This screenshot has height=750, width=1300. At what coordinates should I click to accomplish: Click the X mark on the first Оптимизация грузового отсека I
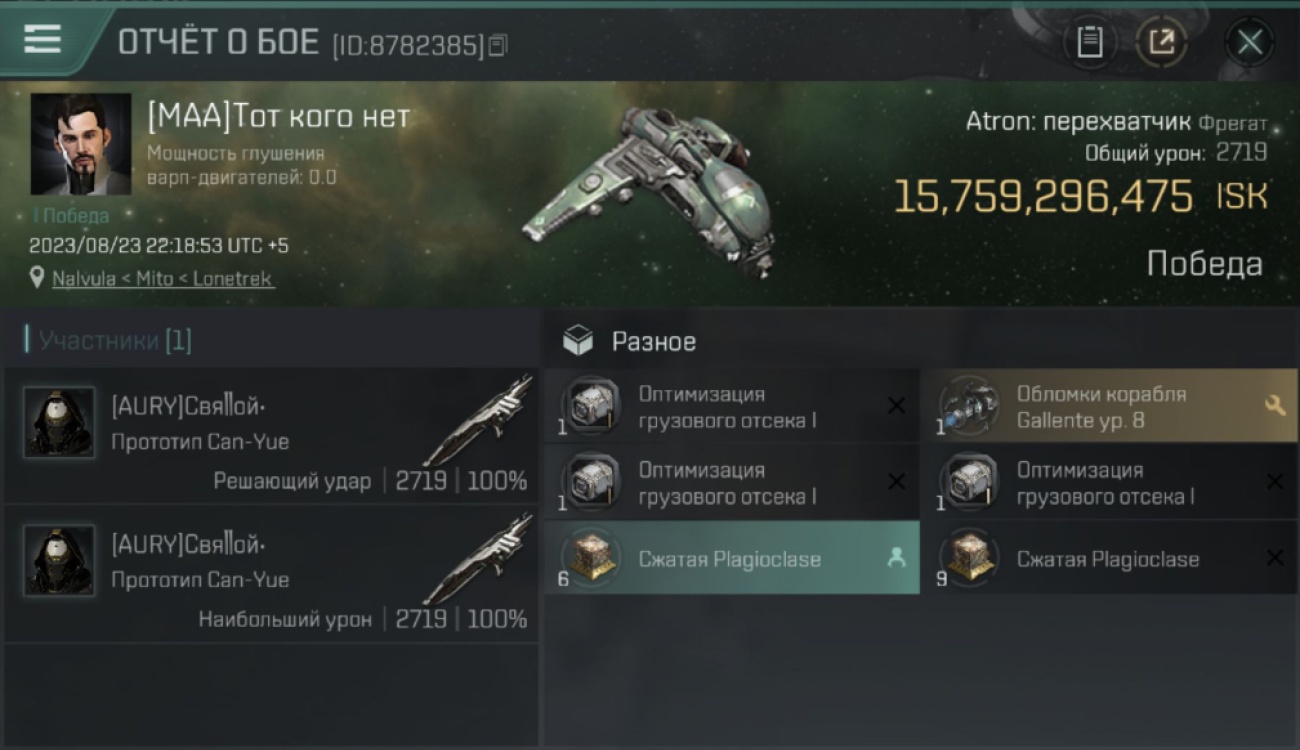pyautogui.click(x=896, y=405)
